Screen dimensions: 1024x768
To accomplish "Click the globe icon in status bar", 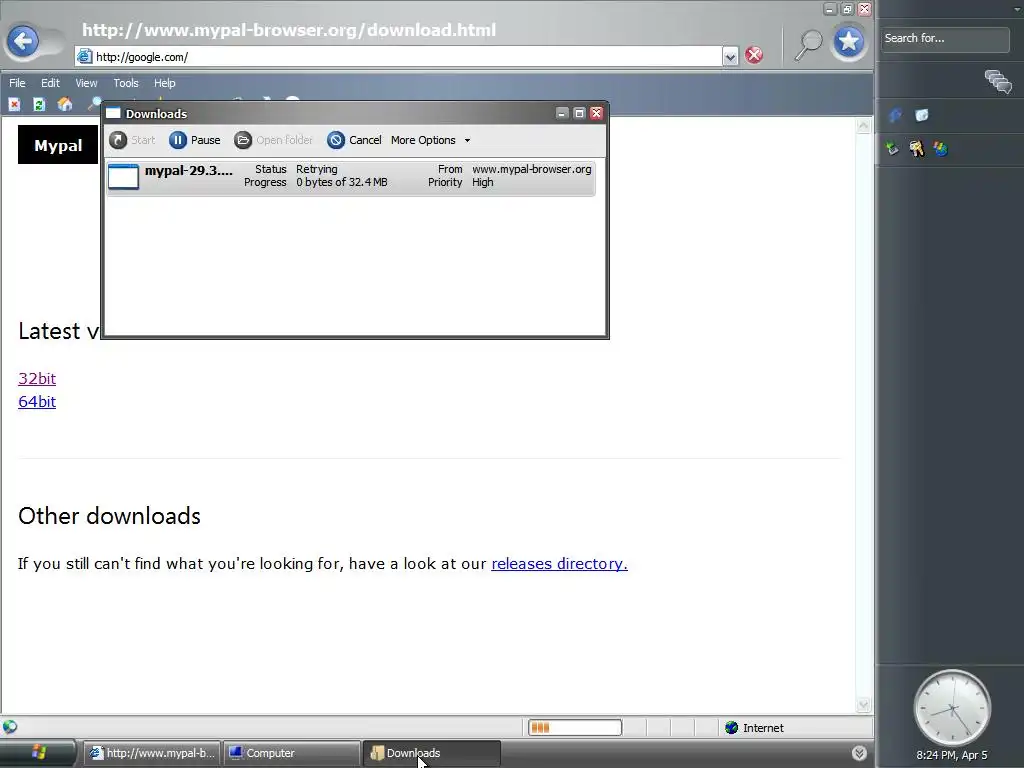I will (x=10, y=727).
